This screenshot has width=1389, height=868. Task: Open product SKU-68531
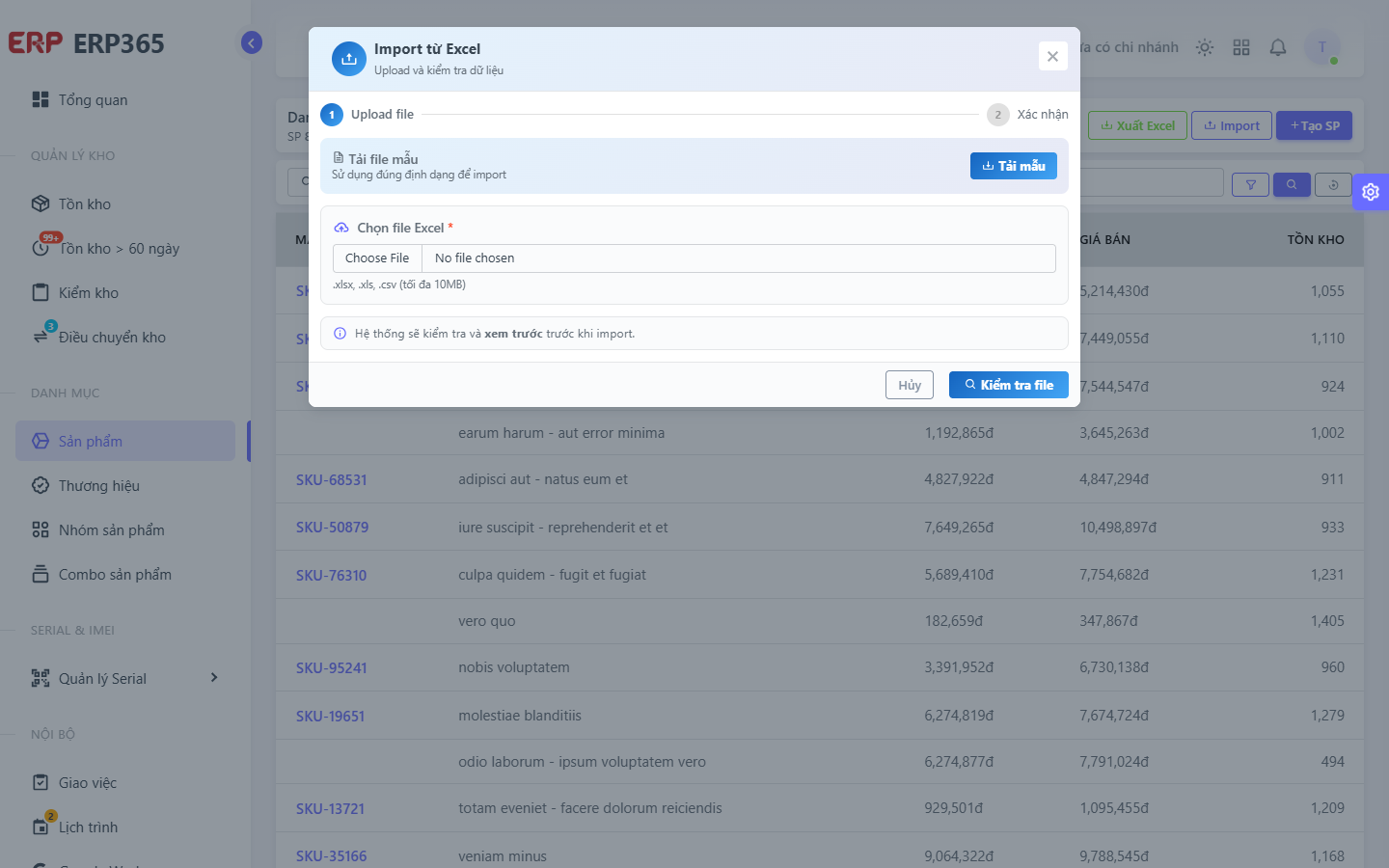[332, 480]
